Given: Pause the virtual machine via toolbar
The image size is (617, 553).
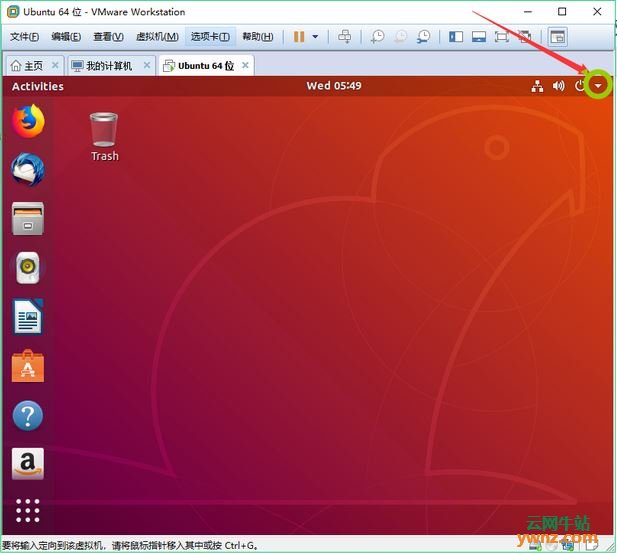Looking at the screenshot, I should coord(298,37).
